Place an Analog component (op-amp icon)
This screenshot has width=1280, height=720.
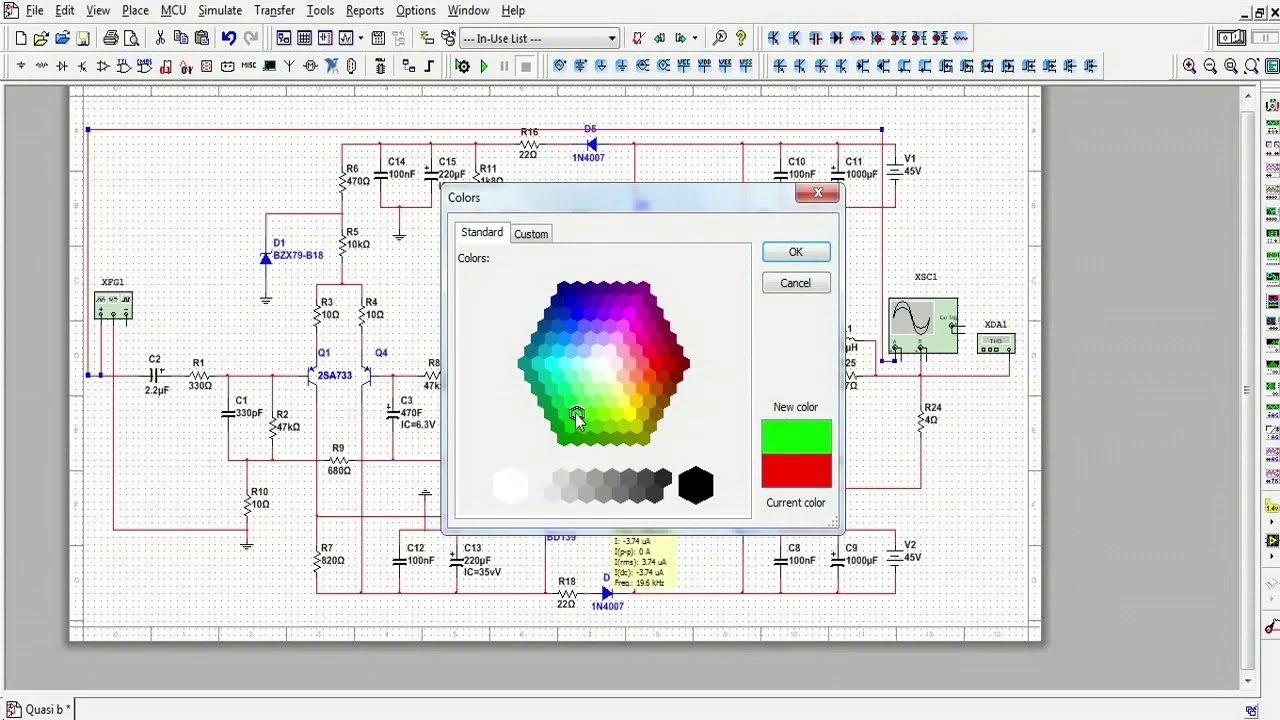103,66
